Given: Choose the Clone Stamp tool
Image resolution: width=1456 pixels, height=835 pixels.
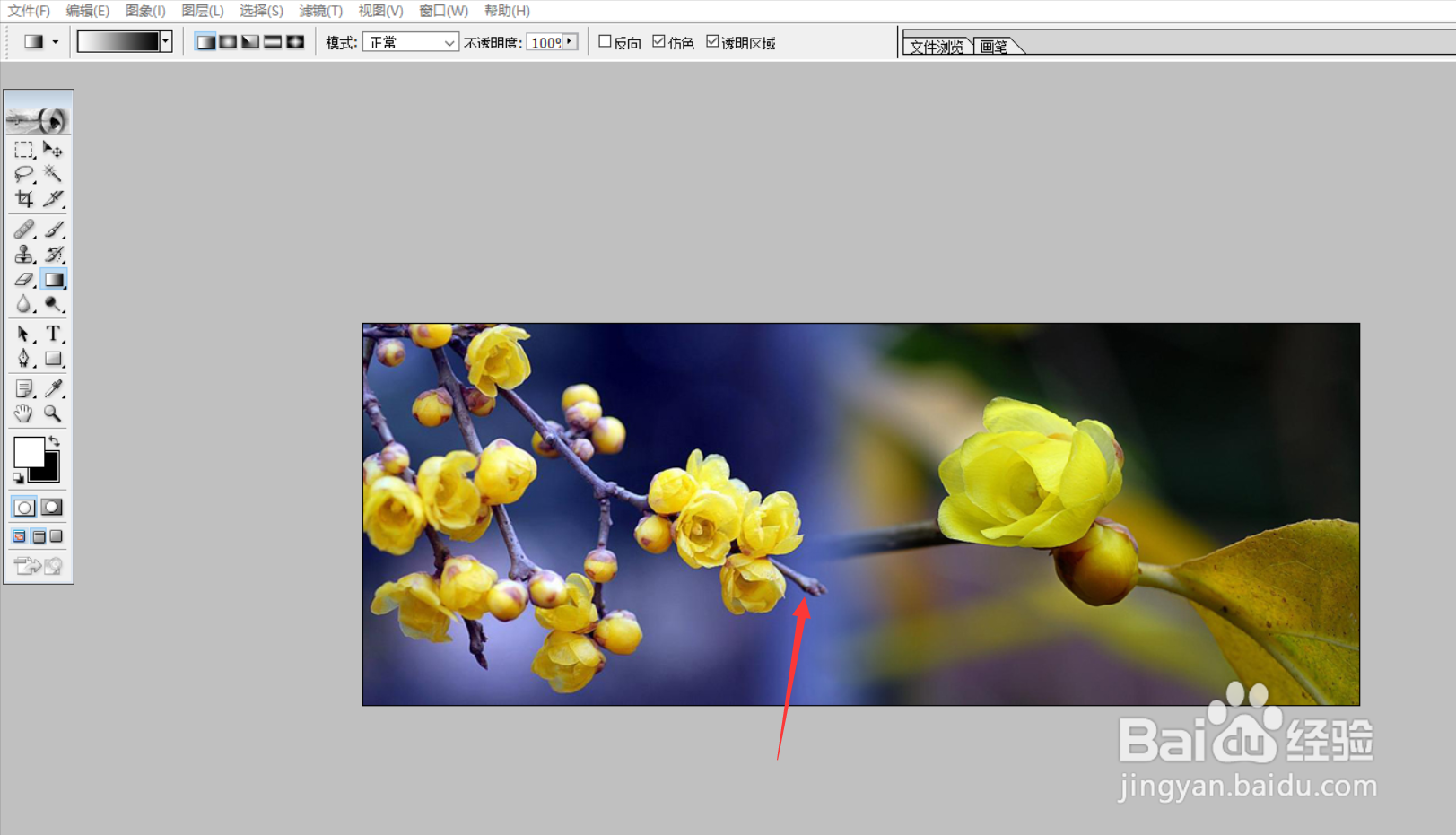Looking at the screenshot, I should tap(24, 255).
